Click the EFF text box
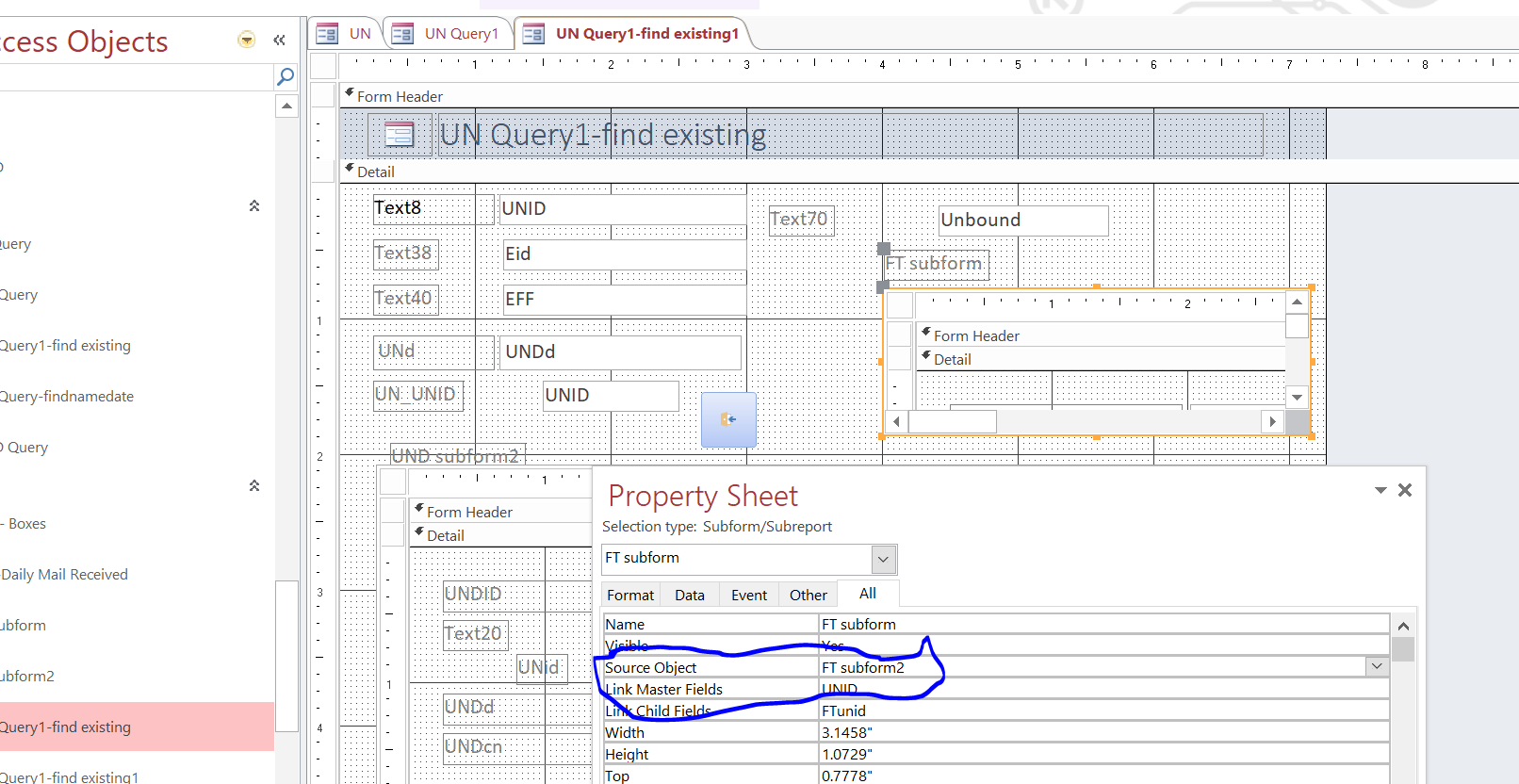Image resolution: width=1519 pixels, height=784 pixels. click(625, 299)
